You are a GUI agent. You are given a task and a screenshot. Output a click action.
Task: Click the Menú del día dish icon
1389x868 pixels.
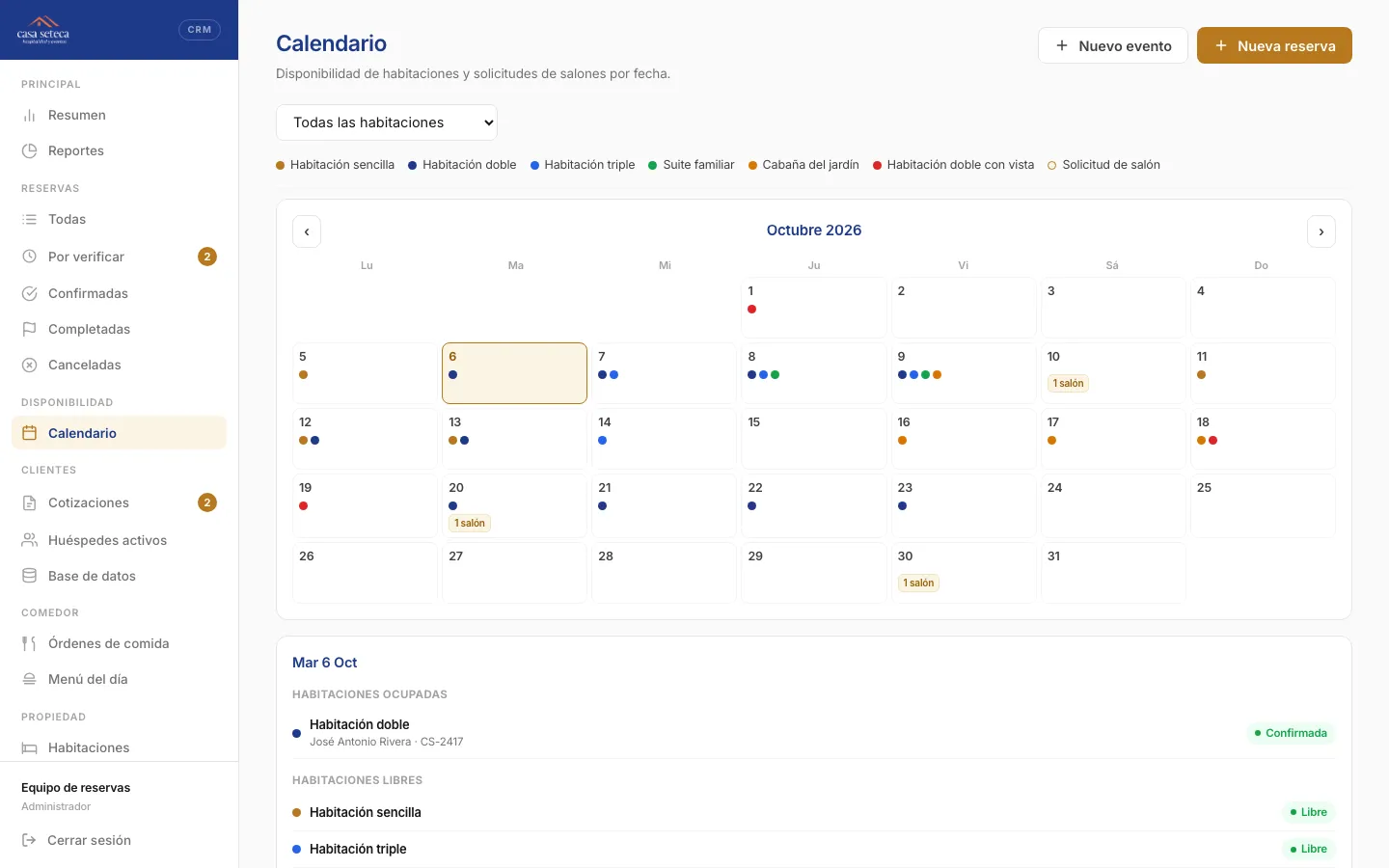click(29, 679)
